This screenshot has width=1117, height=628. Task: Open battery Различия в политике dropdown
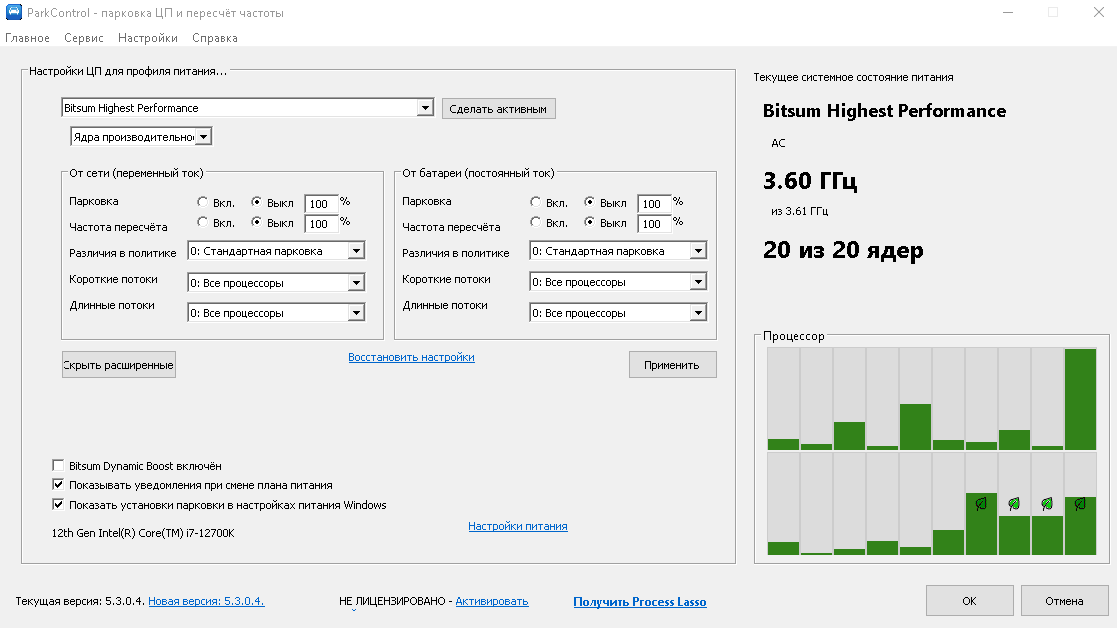(x=618, y=251)
